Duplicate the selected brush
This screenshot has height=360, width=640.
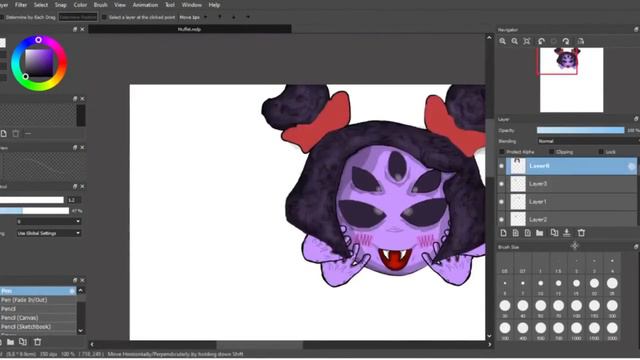point(23,342)
